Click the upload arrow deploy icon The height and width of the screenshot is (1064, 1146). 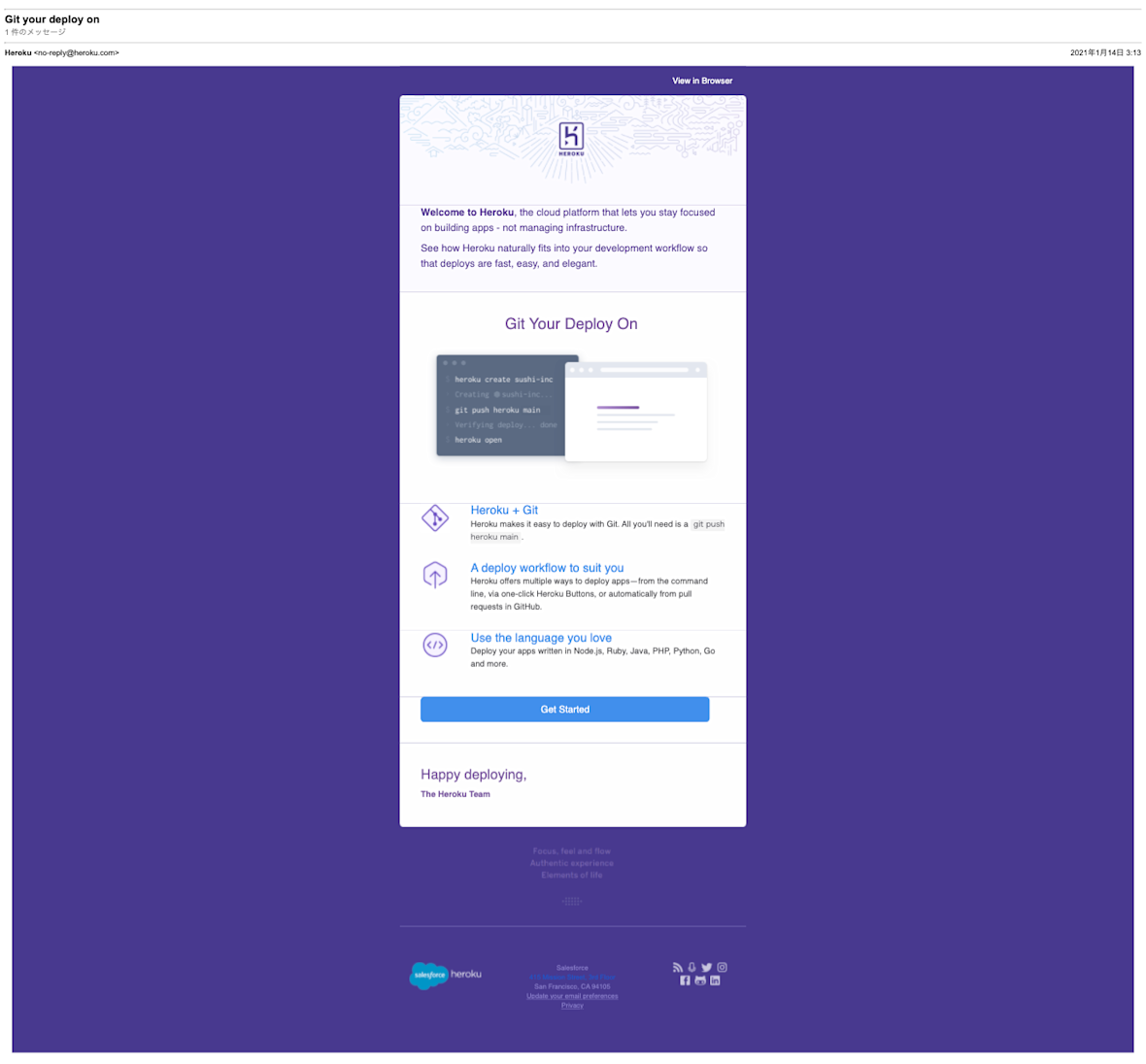[x=435, y=575]
